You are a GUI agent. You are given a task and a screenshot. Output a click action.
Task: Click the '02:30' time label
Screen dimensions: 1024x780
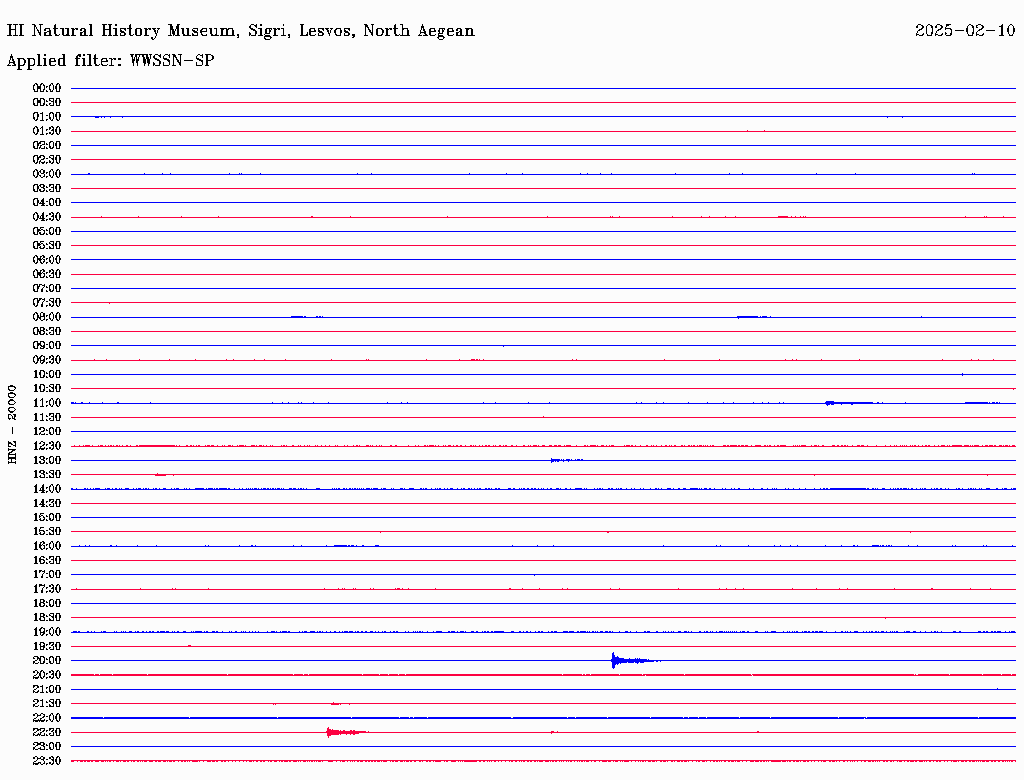[47, 160]
